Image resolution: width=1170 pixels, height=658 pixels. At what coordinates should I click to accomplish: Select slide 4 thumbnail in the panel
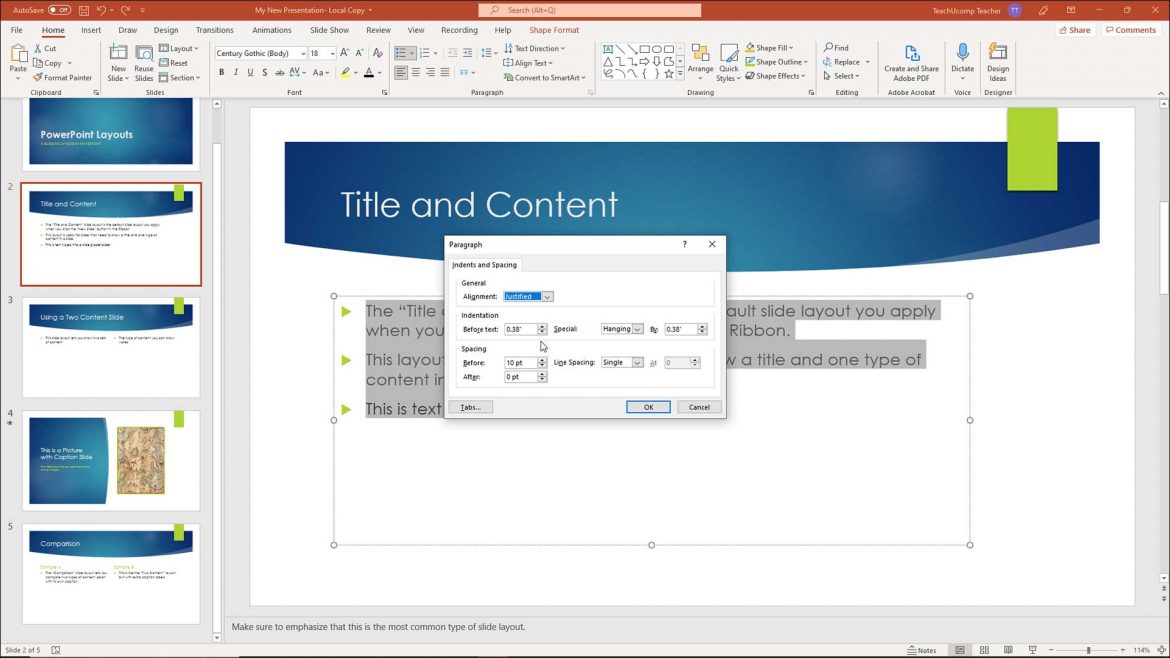110,460
